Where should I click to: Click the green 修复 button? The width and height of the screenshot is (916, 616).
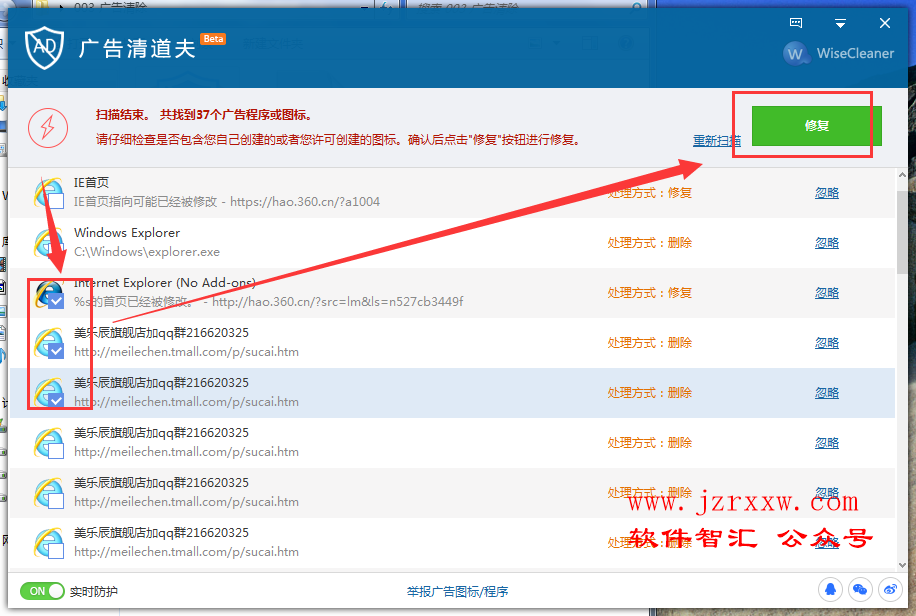tap(816, 126)
